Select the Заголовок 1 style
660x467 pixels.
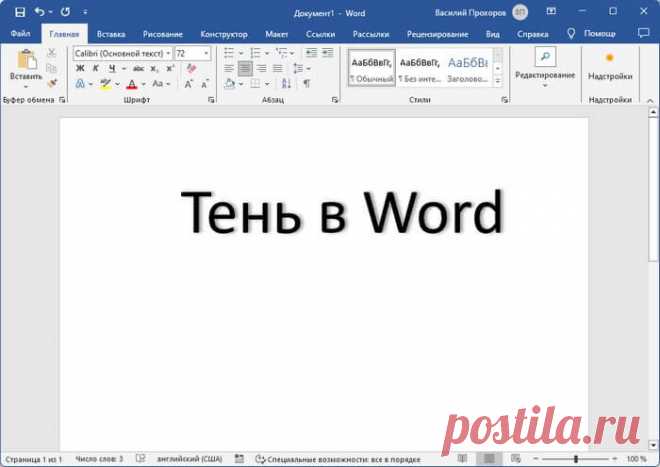(468, 68)
